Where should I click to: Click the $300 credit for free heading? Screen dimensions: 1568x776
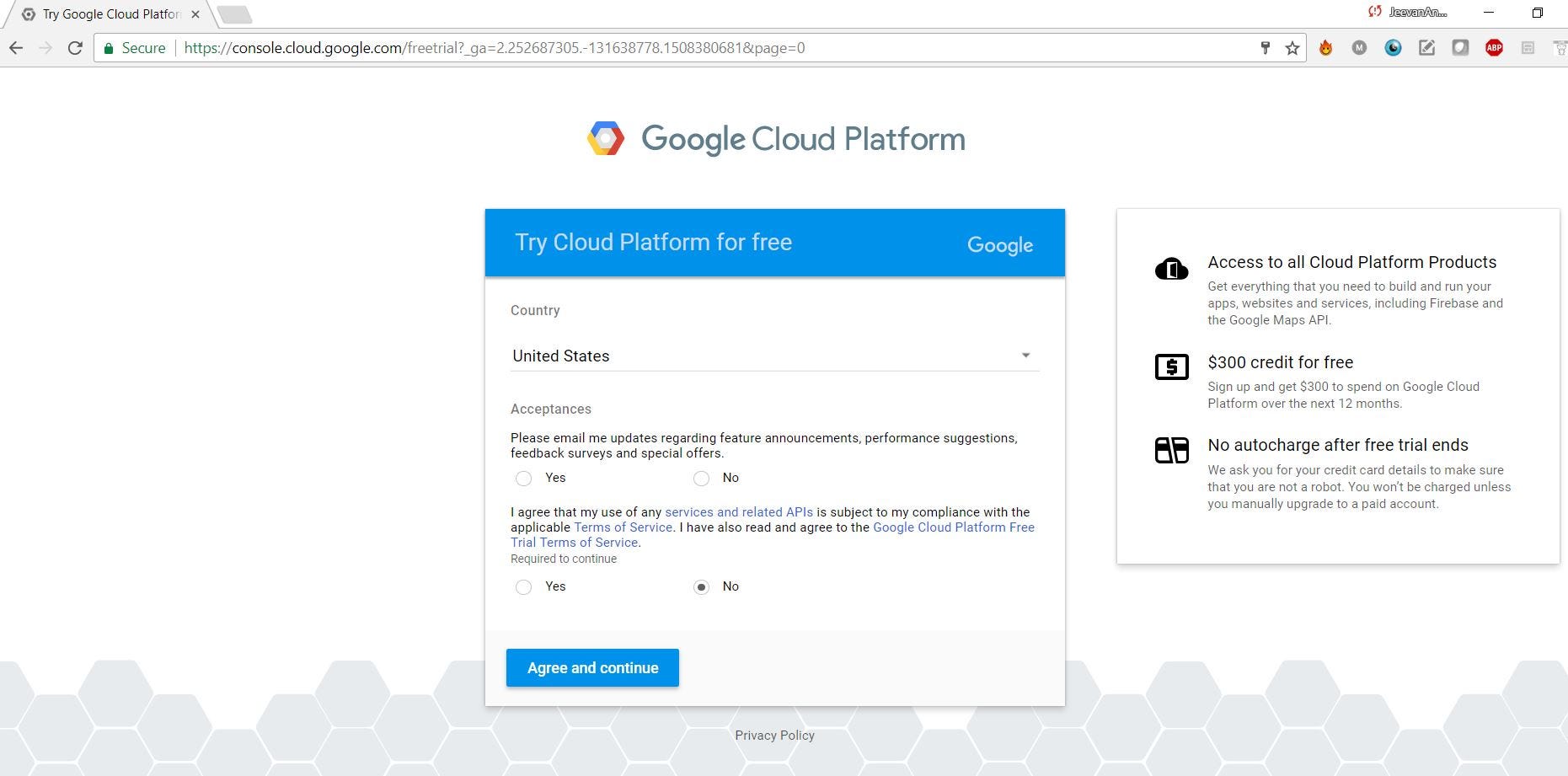coord(1281,362)
